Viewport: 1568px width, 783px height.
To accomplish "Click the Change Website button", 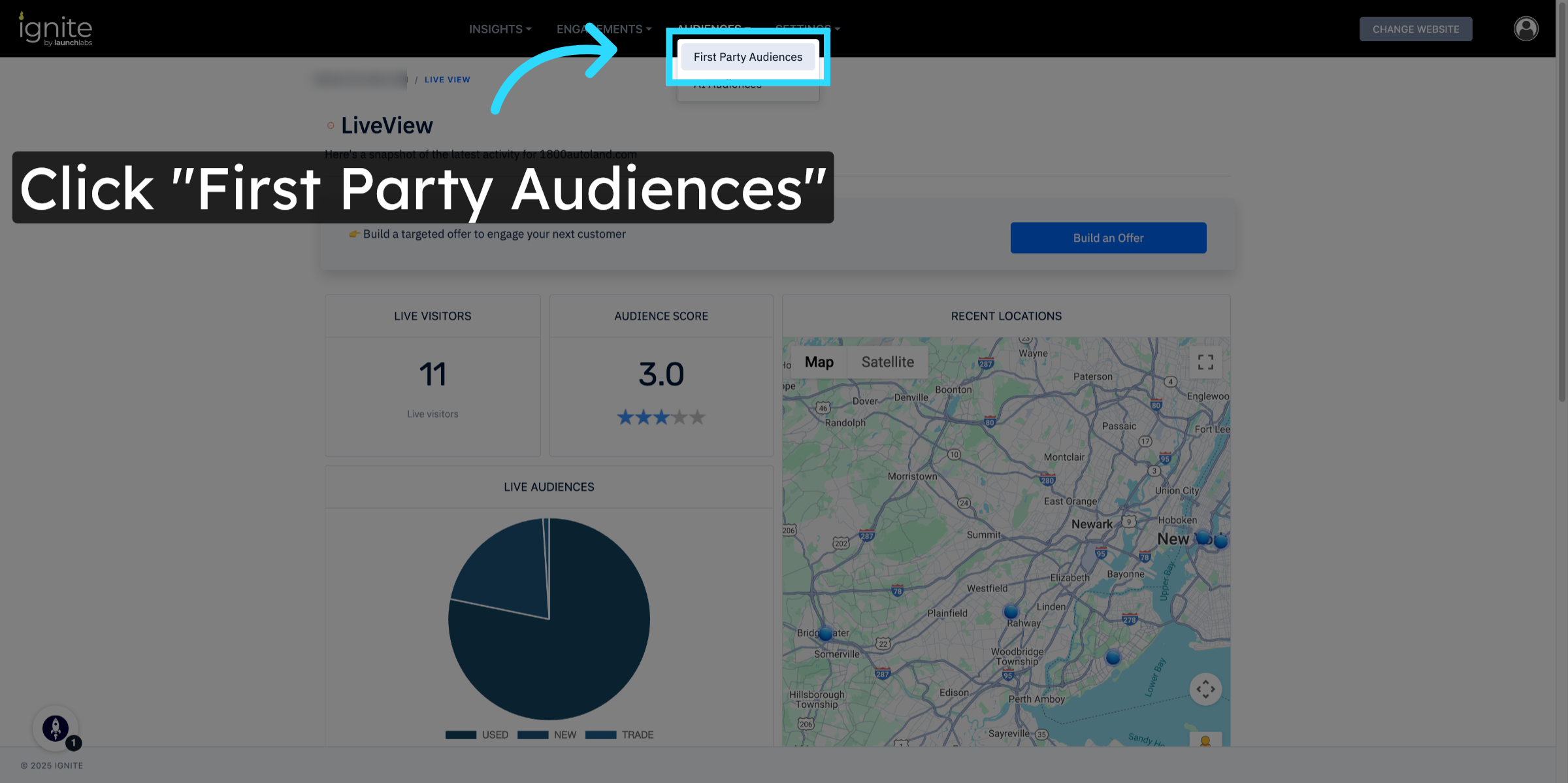I will (x=1415, y=29).
